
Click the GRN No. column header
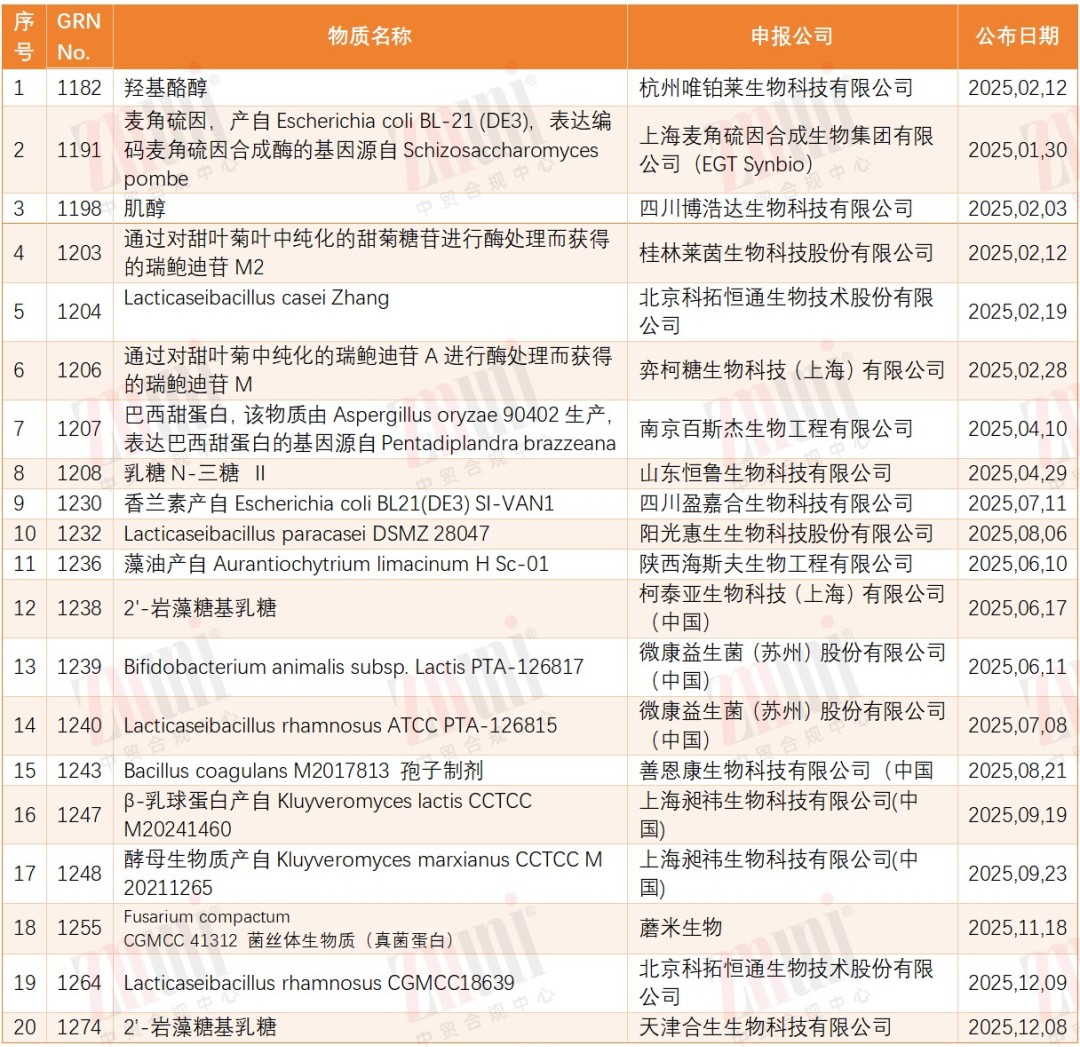(79, 37)
